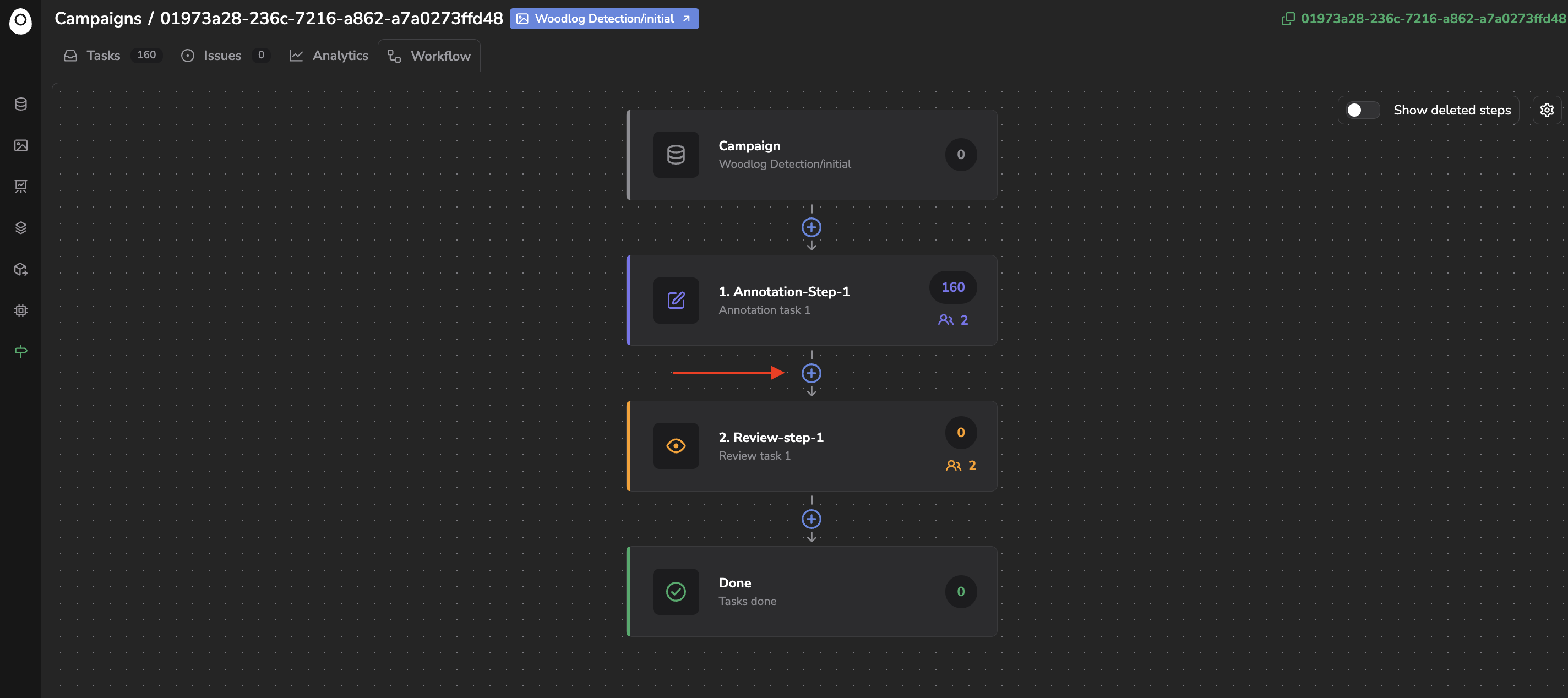The width and height of the screenshot is (1568, 698).
Task: Click the Campaign task count badge 0
Action: [961, 155]
